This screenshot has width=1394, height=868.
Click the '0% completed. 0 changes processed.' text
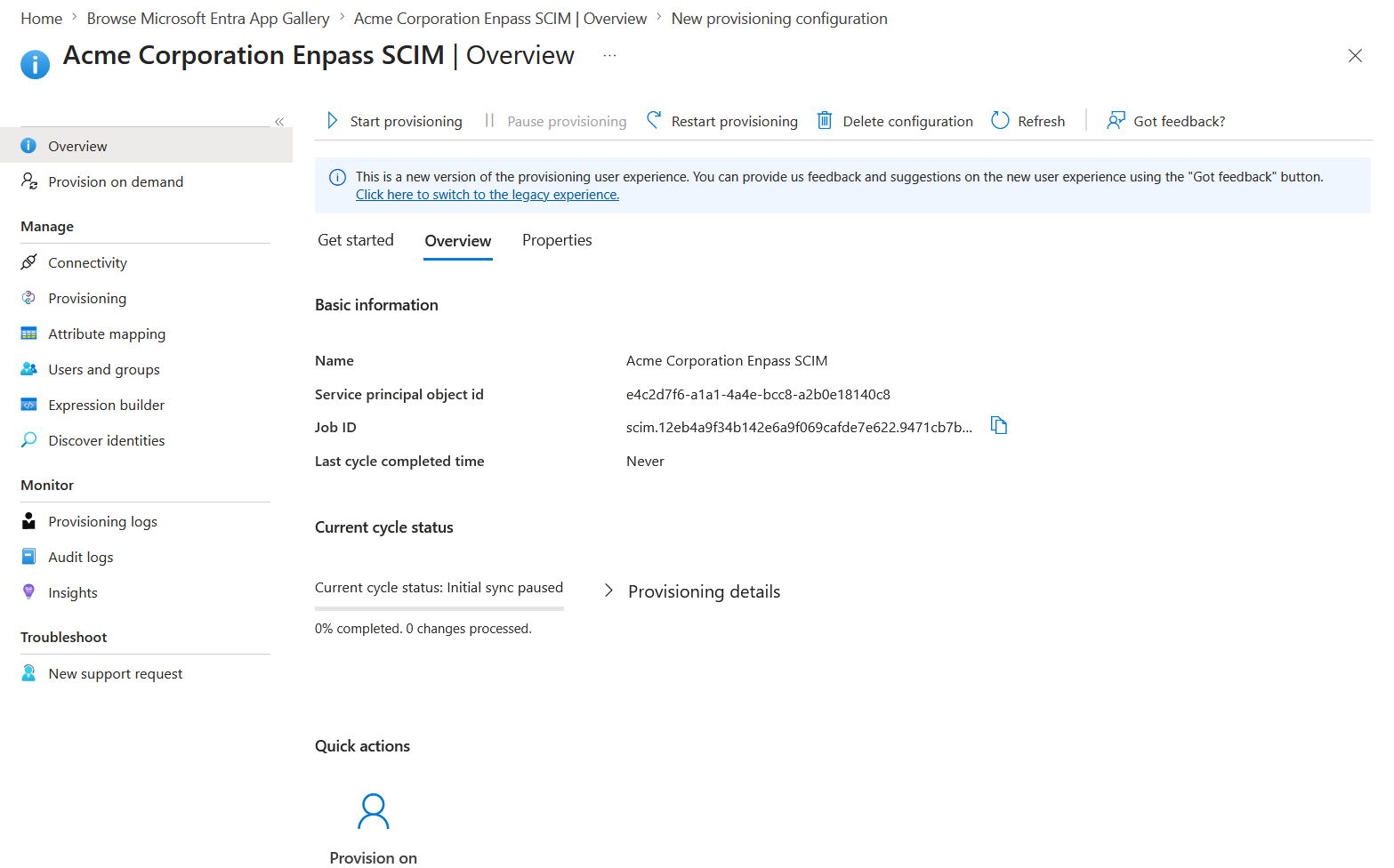click(x=423, y=628)
